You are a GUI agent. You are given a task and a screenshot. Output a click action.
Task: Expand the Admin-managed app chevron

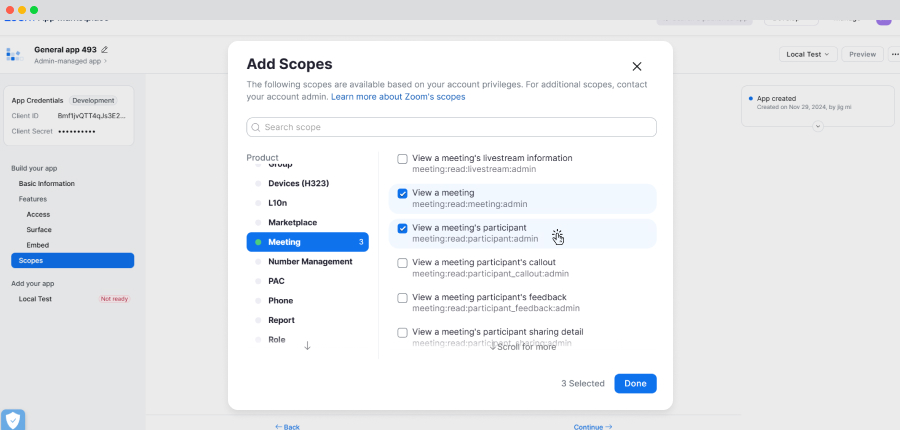tap(106, 61)
